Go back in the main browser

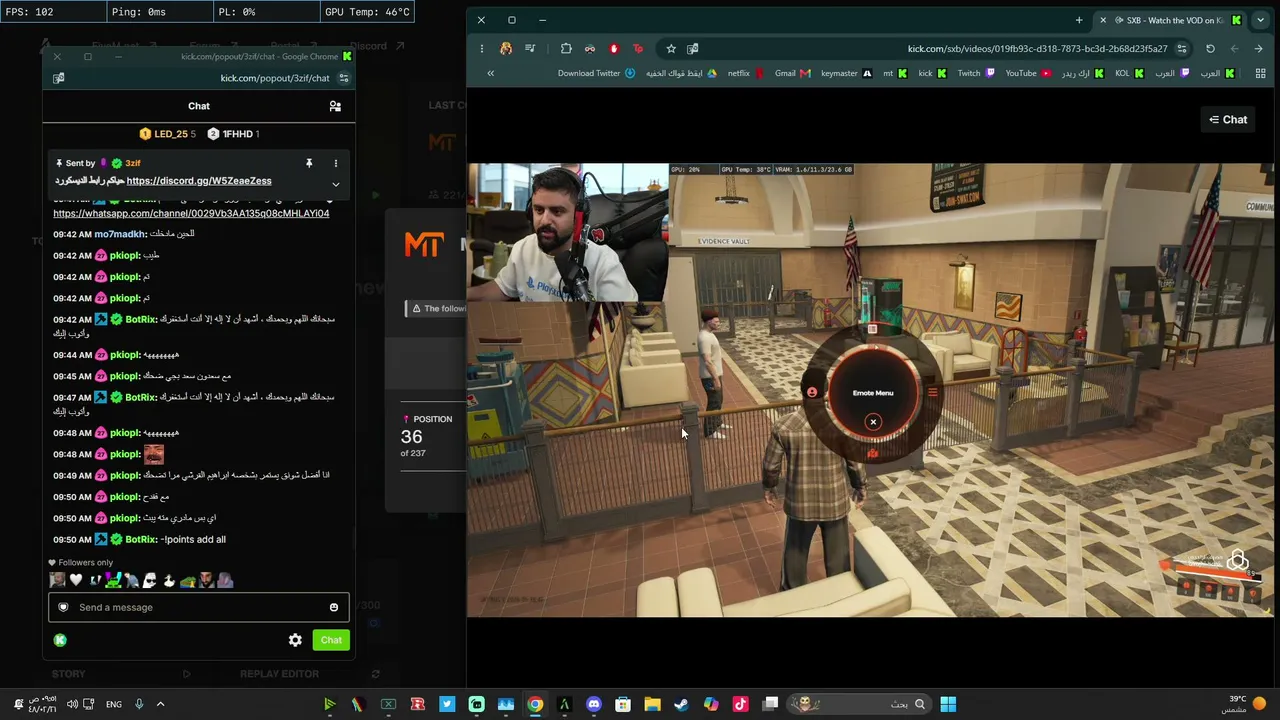[x=1259, y=49]
